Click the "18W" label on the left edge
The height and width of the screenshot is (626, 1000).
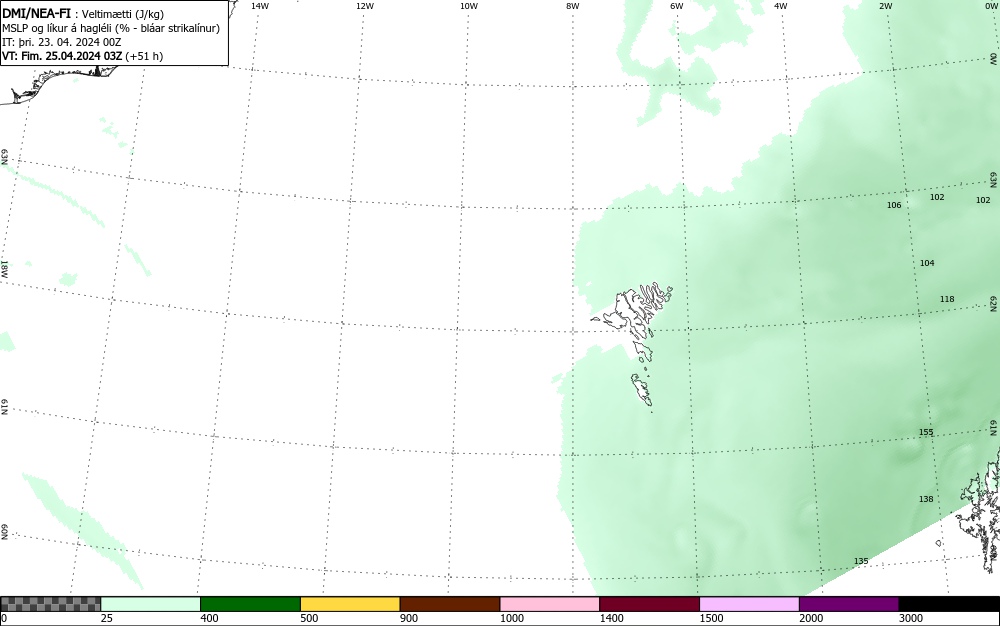coord(4,268)
